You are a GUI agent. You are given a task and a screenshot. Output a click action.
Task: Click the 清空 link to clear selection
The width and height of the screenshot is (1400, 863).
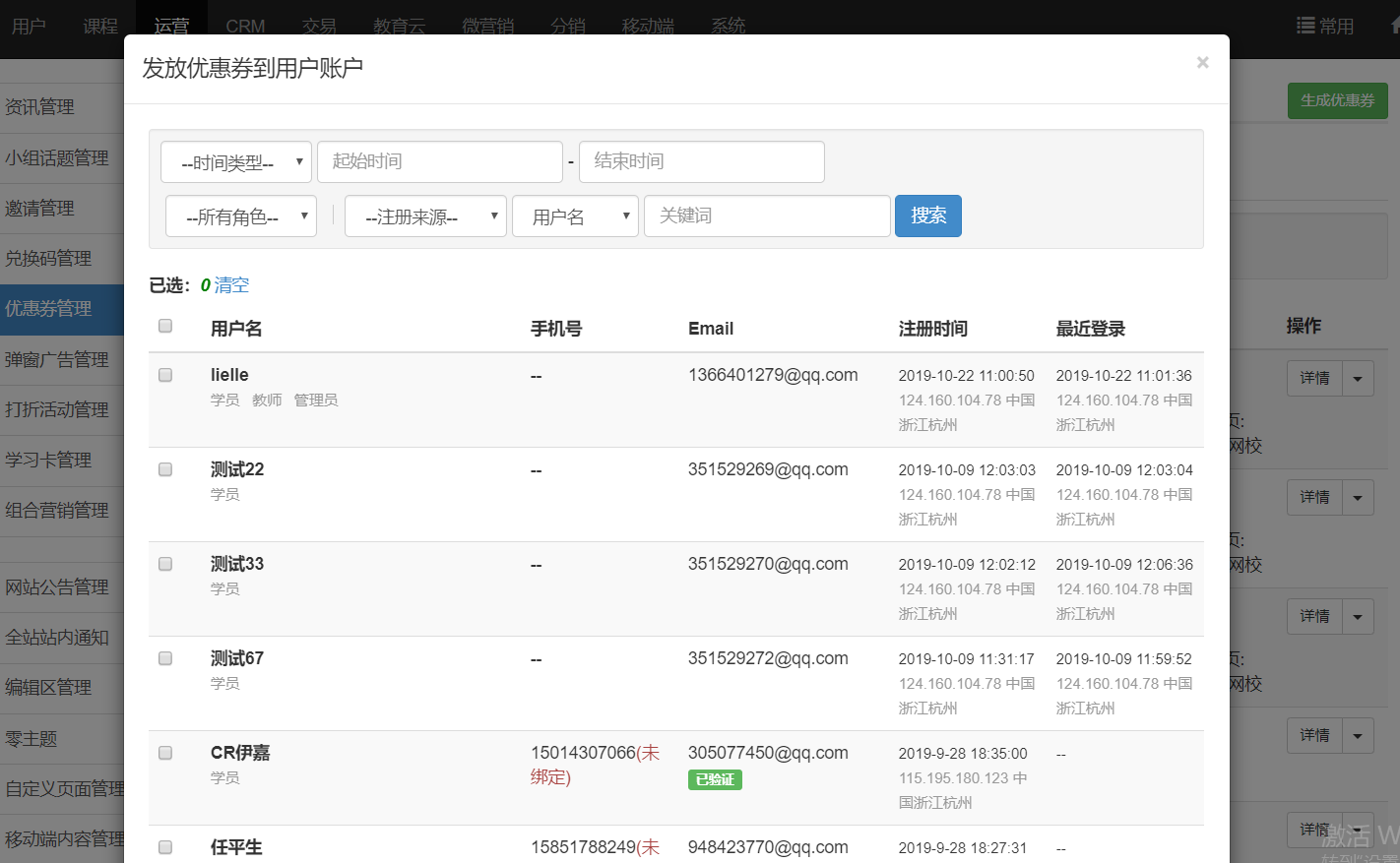[231, 285]
